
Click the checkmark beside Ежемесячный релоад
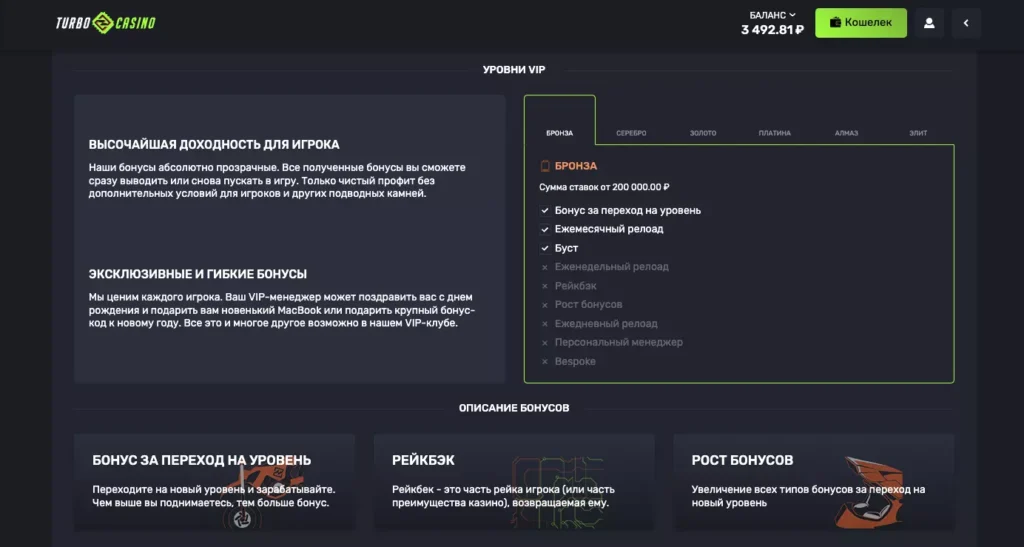pos(545,229)
